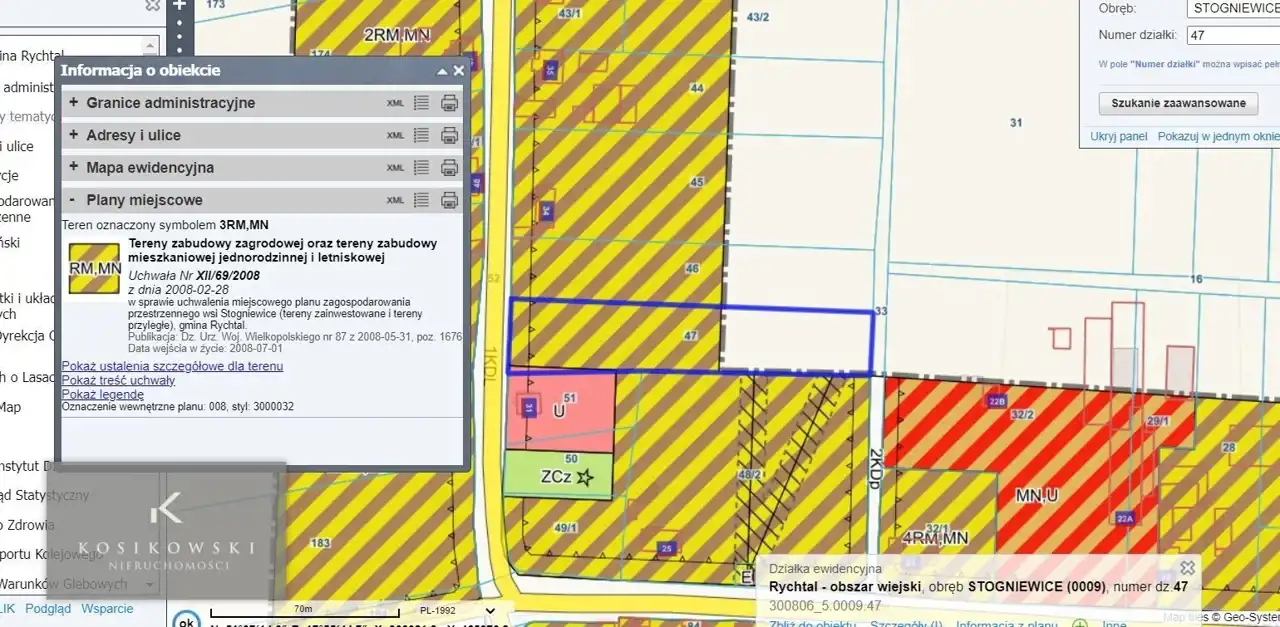The width and height of the screenshot is (1280, 627).
Task: Print the Granice administracyjne section
Action: [450, 103]
